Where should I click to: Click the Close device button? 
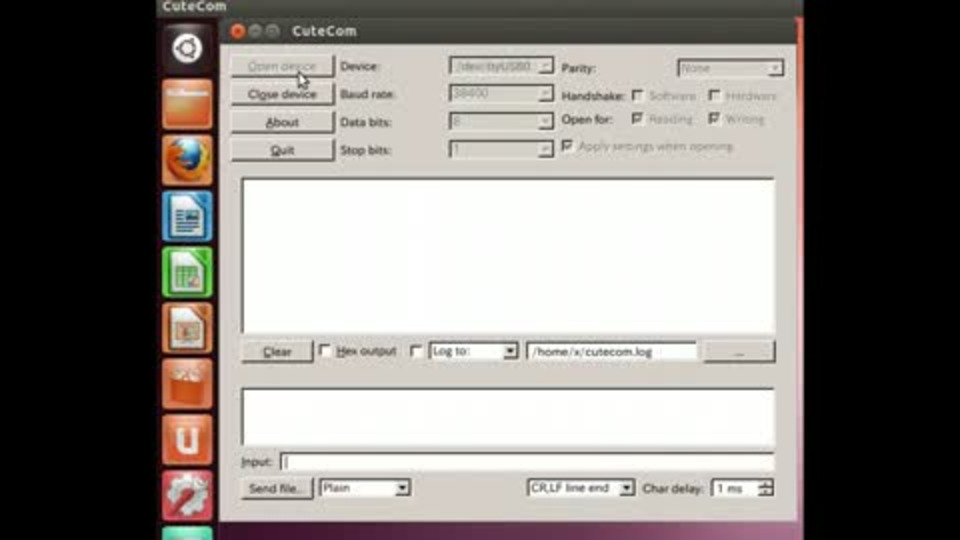point(282,94)
